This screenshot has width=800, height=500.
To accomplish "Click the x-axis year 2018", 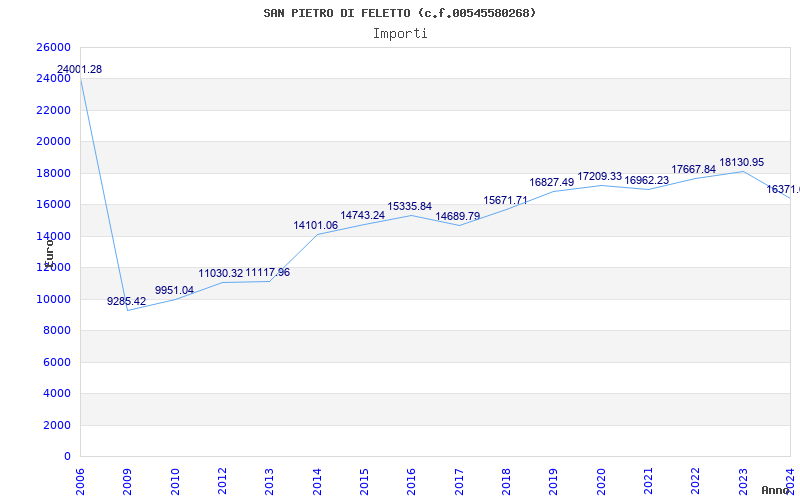I will coord(506,482).
